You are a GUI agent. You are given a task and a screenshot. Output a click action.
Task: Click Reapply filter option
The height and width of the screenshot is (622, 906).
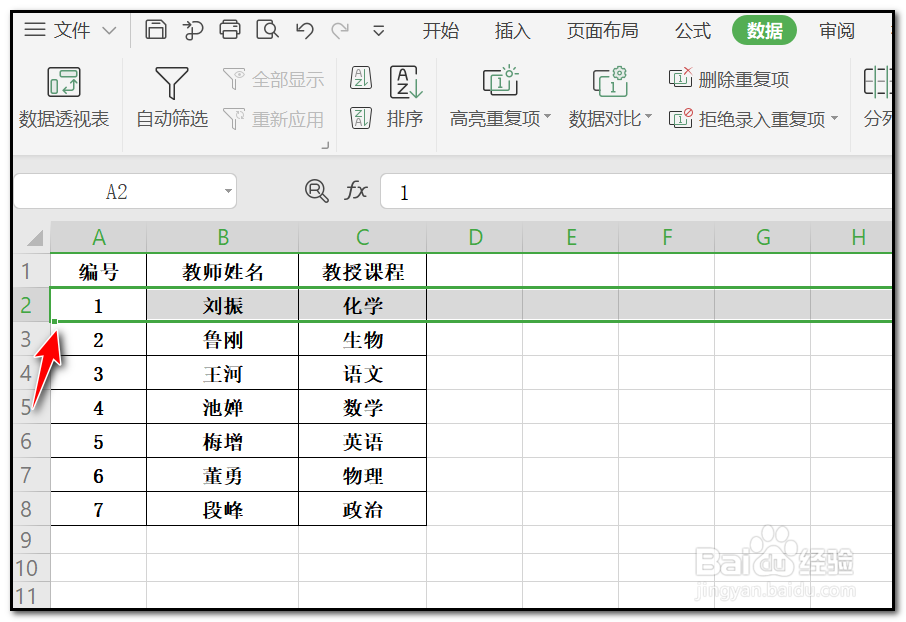(273, 119)
